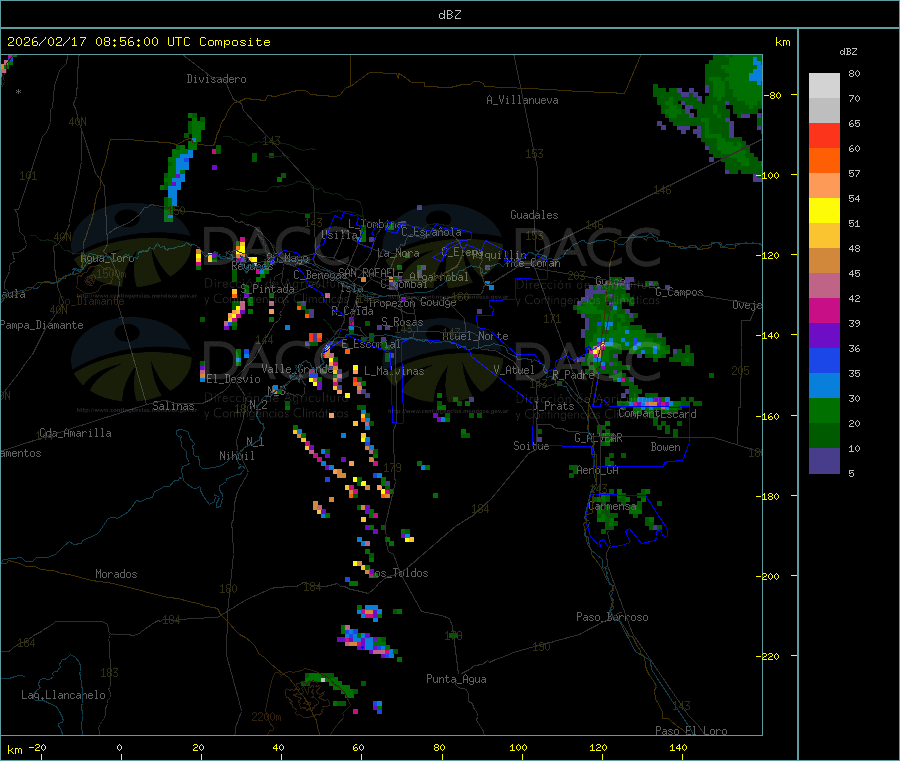This screenshot has height=761, width=900.
Task: Click the Atuel_Norte map label
Action: coord(475,336)
